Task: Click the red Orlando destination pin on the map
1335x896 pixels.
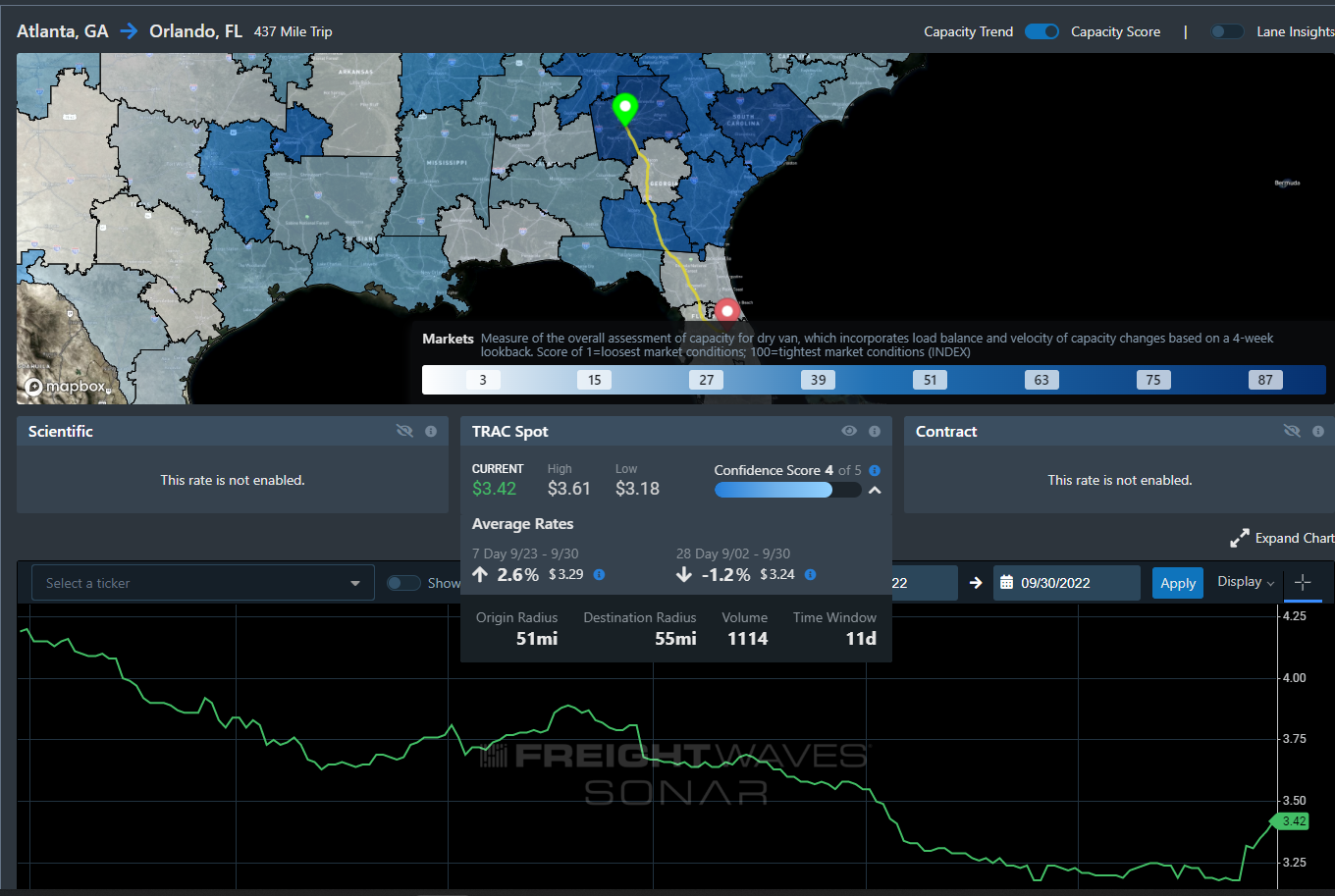Action: [726, 312]
